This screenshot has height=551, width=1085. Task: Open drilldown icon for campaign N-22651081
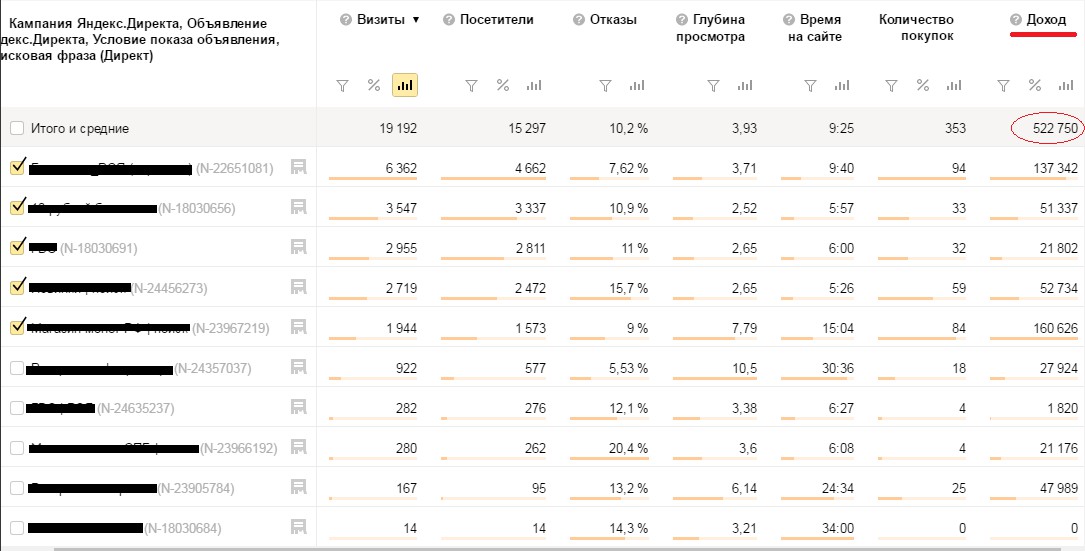(x=298, y=167)
